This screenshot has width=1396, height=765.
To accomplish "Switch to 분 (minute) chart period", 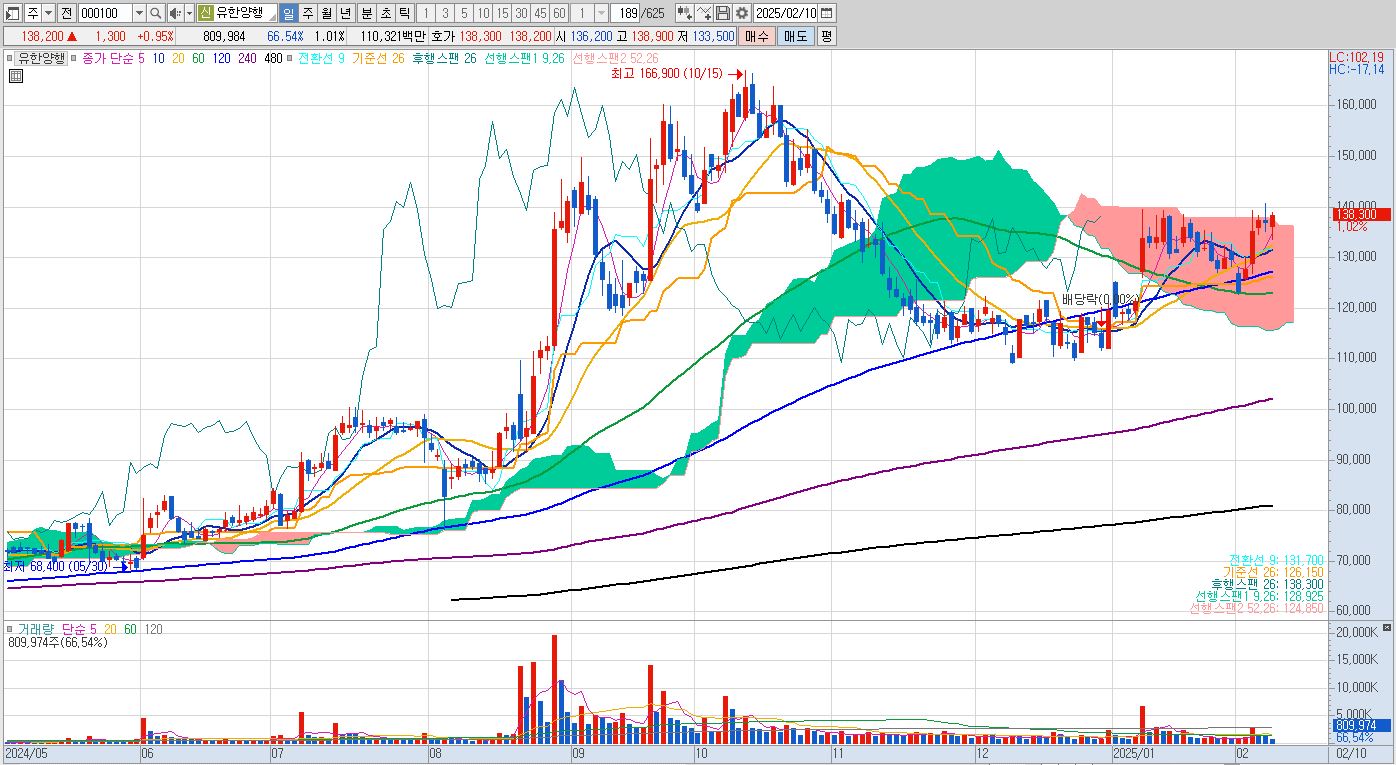I will click(x=366, y=13).
